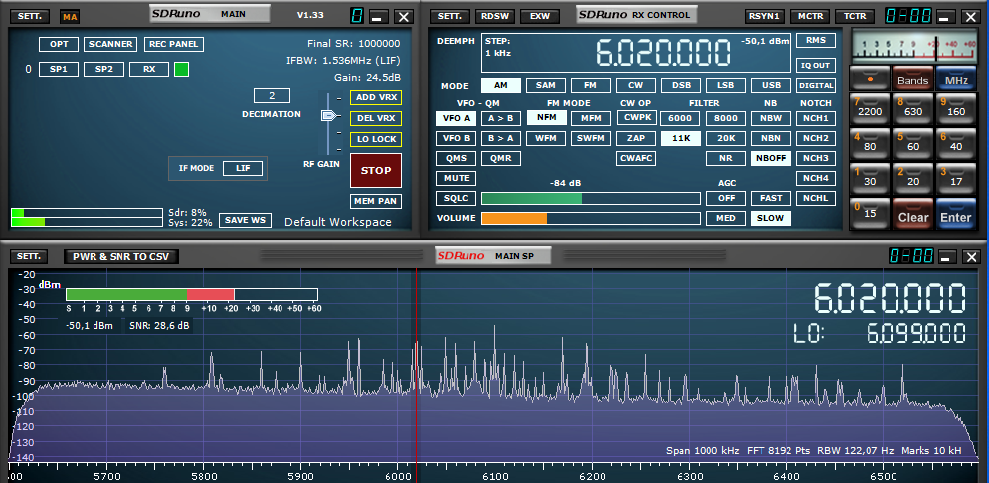Stop the stream with STOP button
This screenshot has height=483, width=989.
click(376, 170)
